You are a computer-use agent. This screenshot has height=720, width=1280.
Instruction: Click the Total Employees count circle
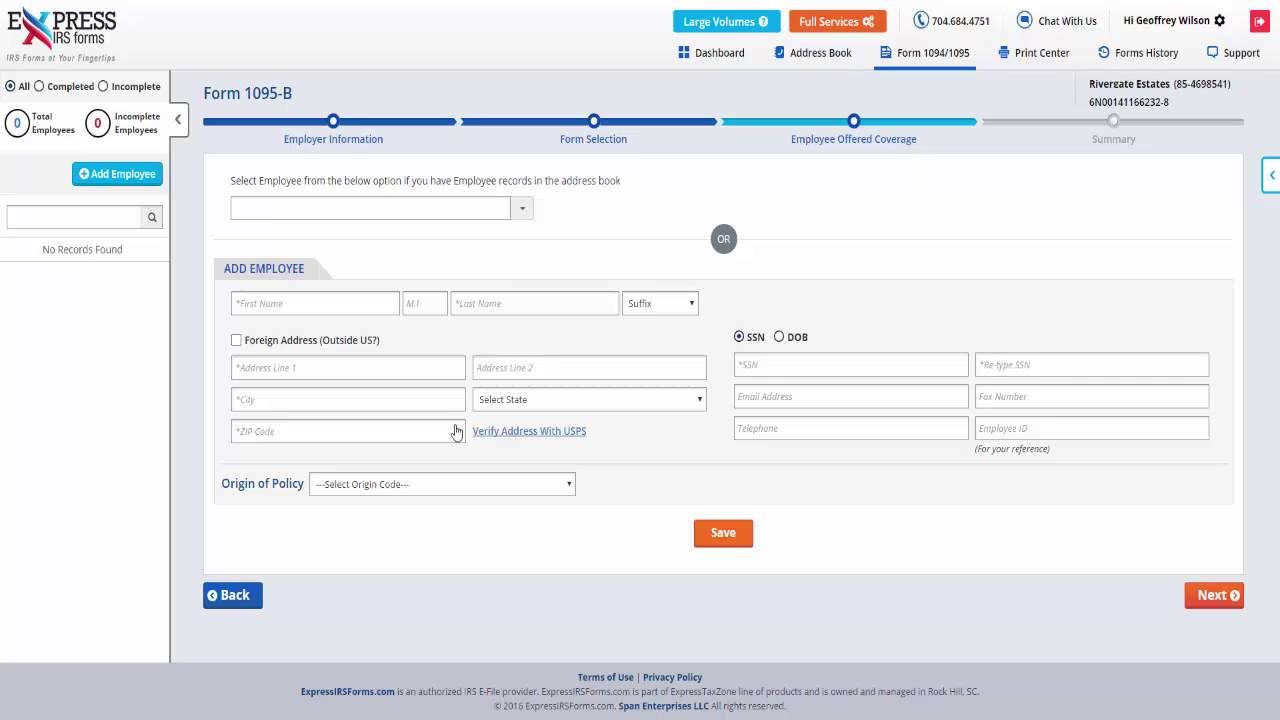tap(17, 123)
